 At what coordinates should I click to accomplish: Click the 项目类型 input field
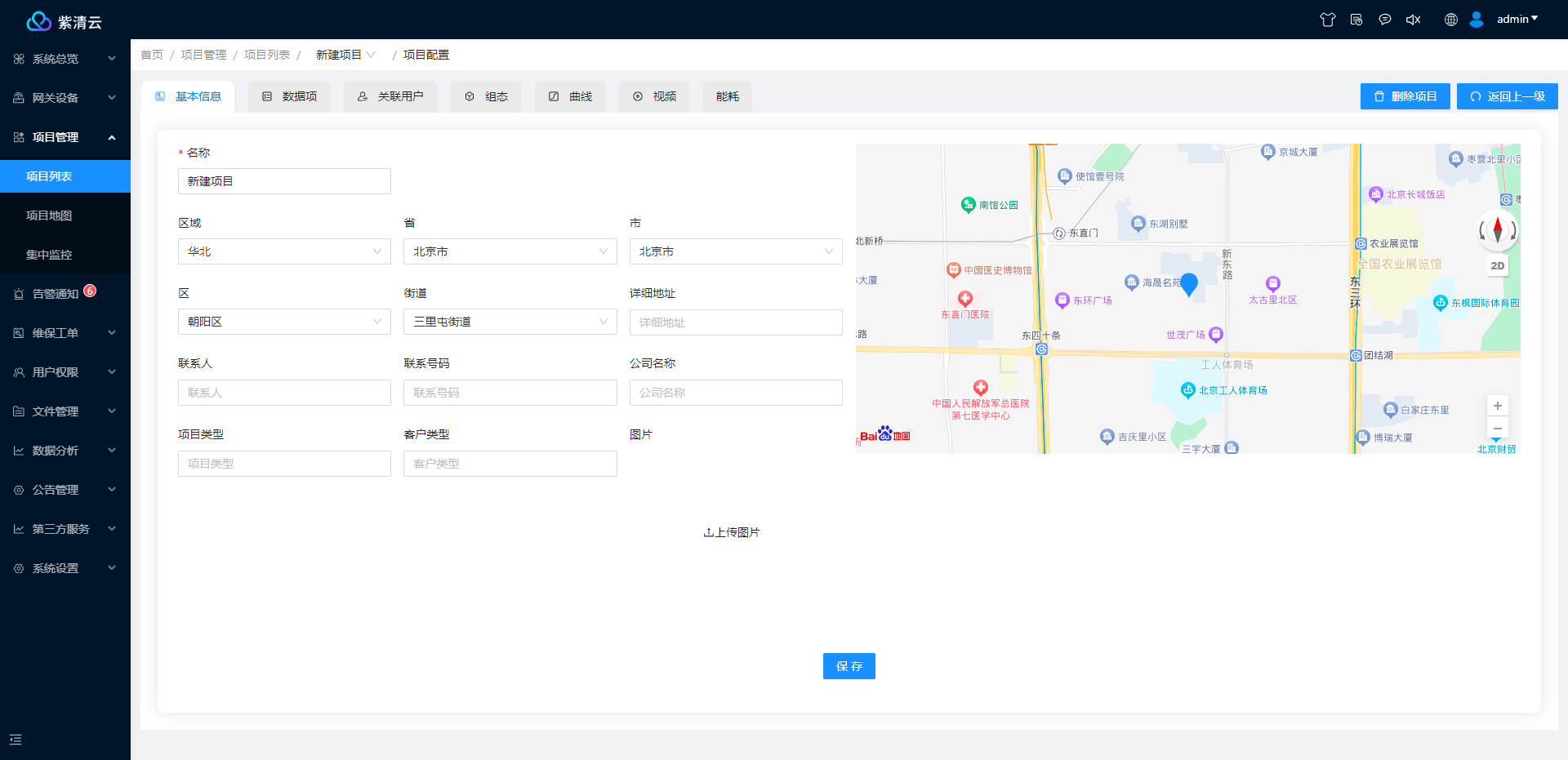(x=284, y=464)
